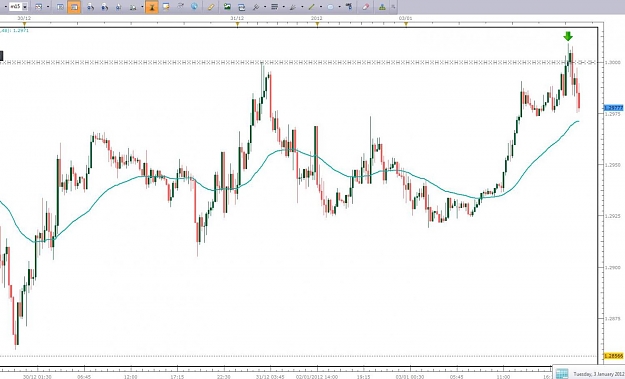The image size is (625, 379).
Task: Click the 1.2900 price axis label
Action: point(613,267)
